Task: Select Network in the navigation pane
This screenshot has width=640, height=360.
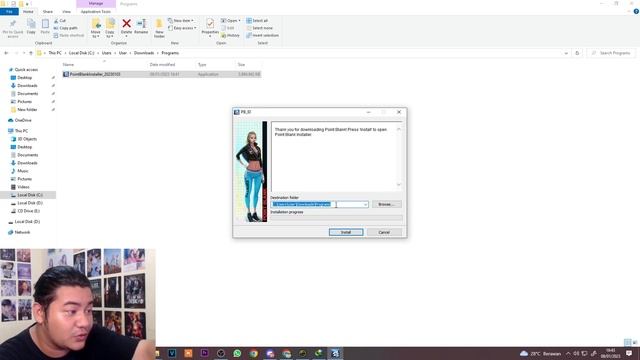Action: point(22,232)
